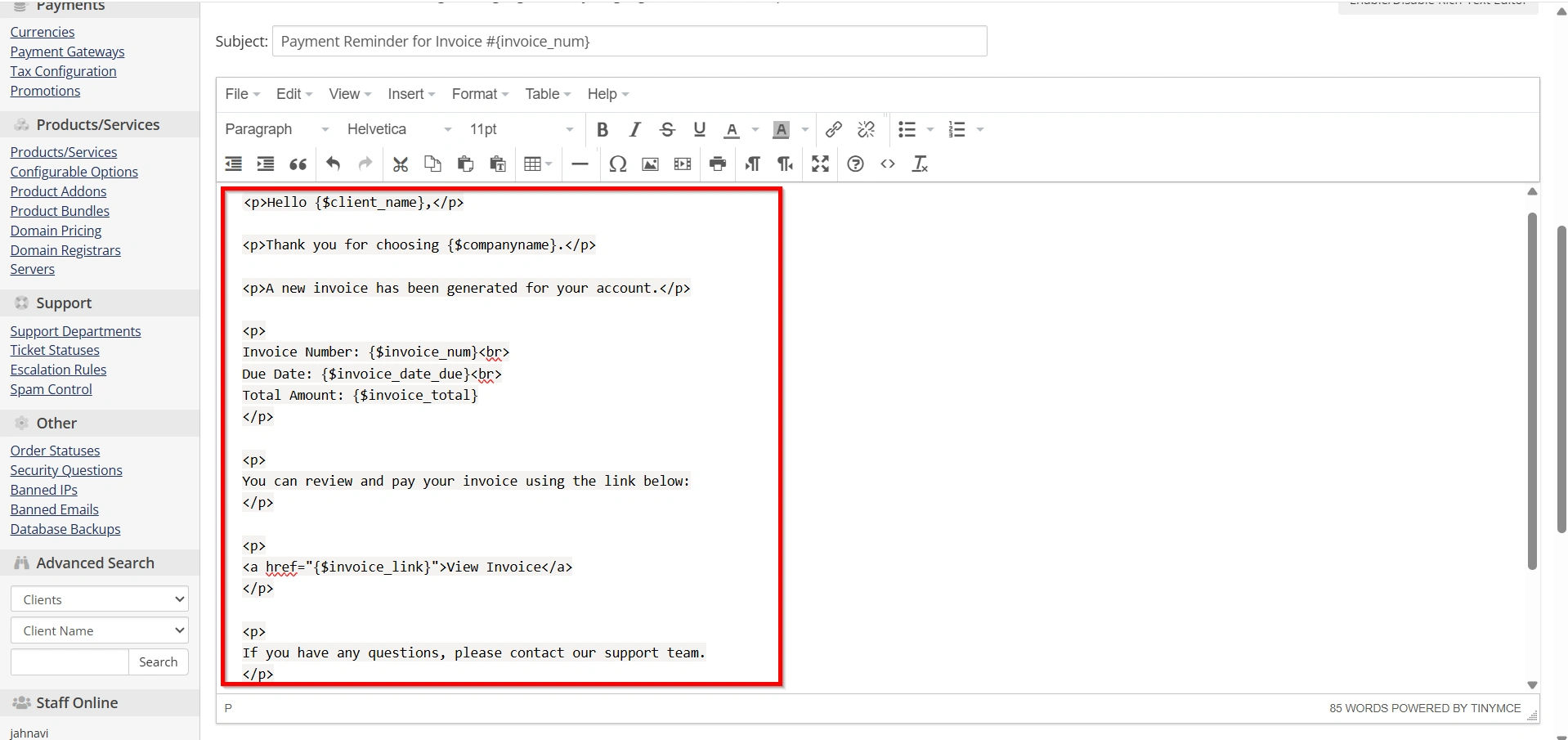Viewport: 1568px width, 740px height.
Task: Paste clipboard content
Action: 466,164
